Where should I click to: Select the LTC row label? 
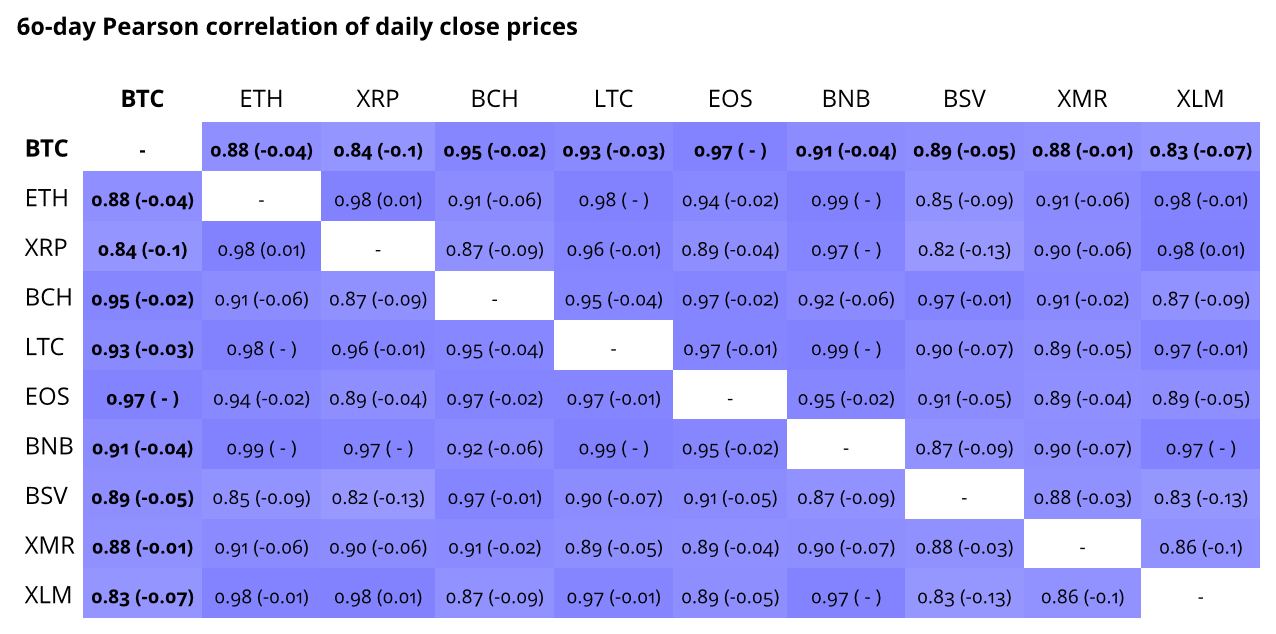(x=47, y=348)
